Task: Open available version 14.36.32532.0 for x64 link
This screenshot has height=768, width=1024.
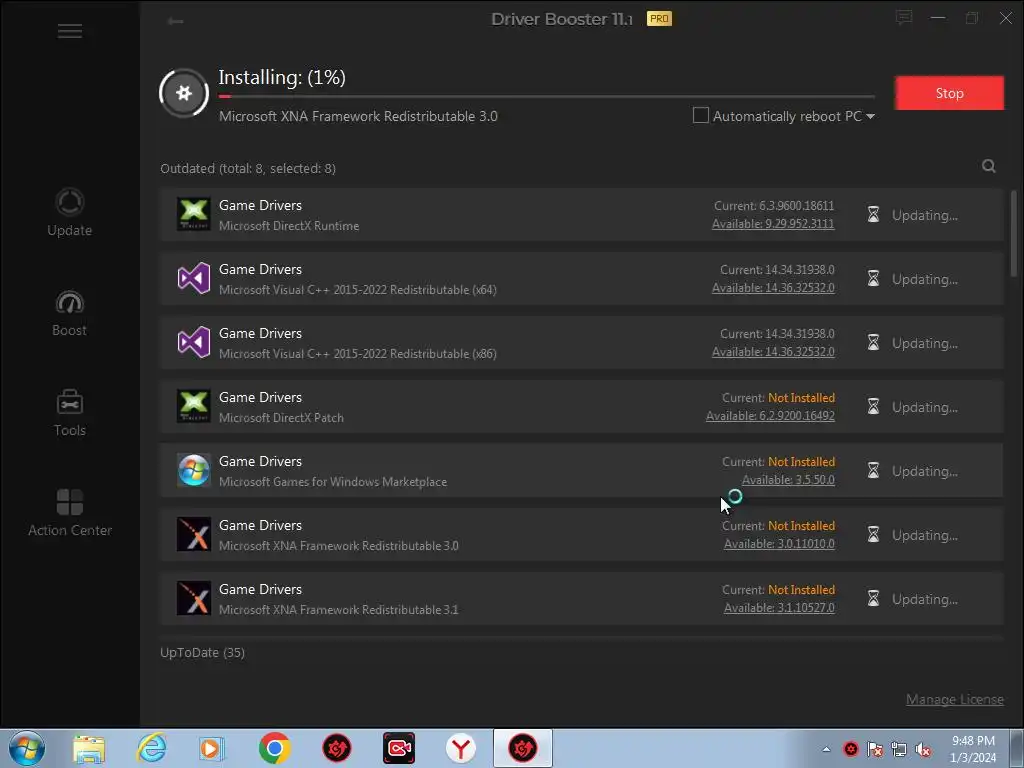Action: (x=773, y=287)
